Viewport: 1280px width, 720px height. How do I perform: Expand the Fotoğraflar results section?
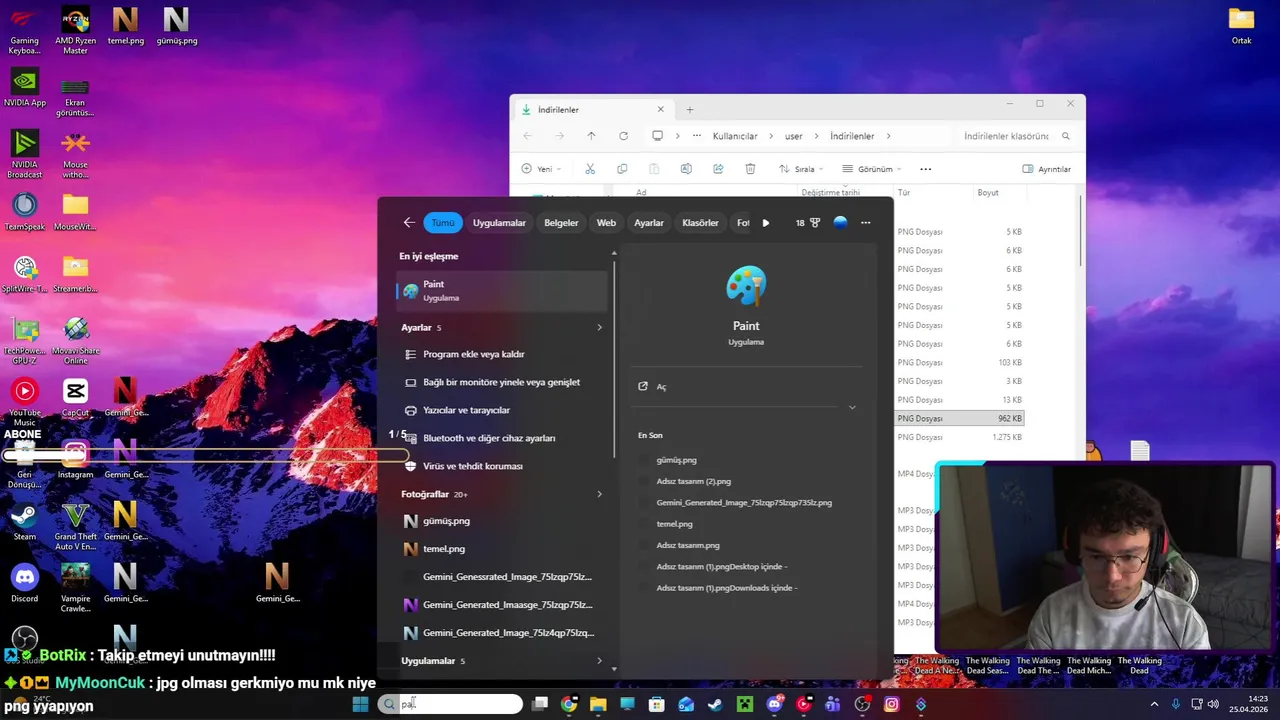[x=600, y=494]
